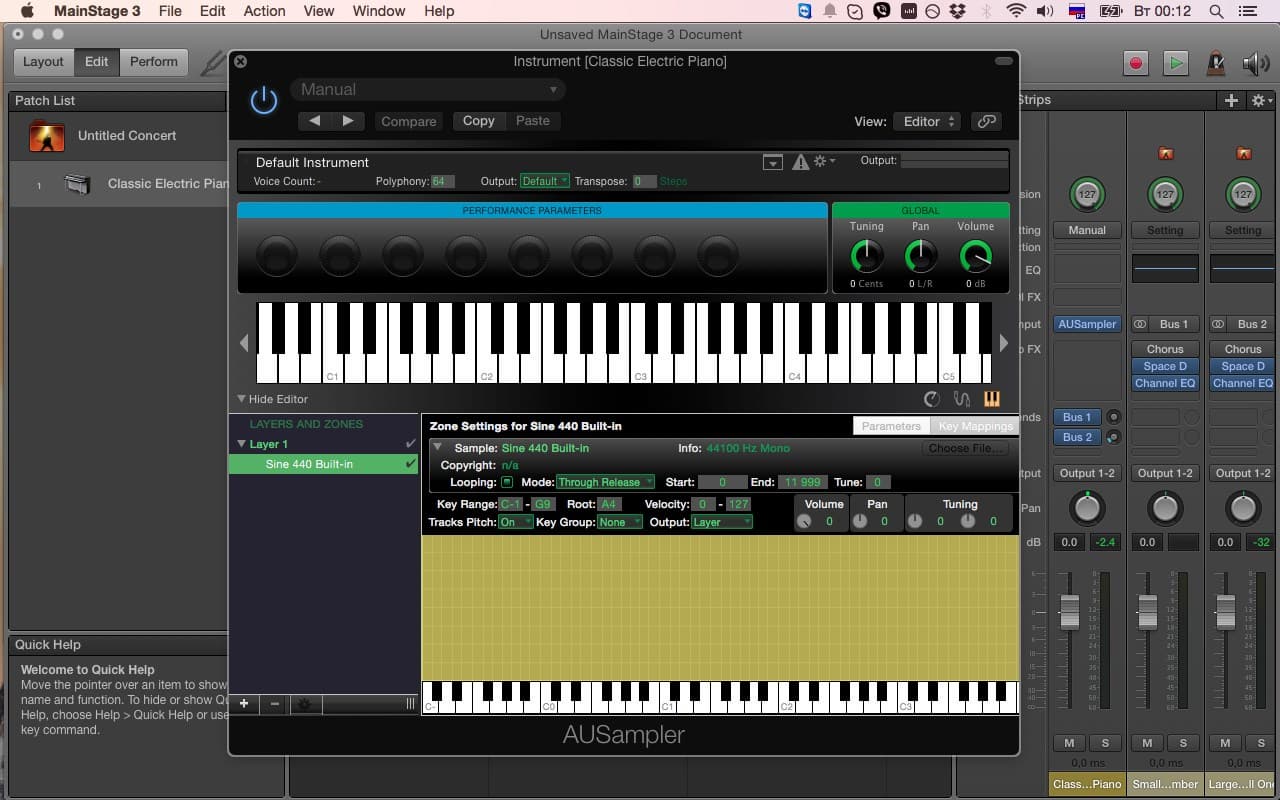1280x800 pixels.
Task: Open the View Editor dropdown
Action: point(926,121)
